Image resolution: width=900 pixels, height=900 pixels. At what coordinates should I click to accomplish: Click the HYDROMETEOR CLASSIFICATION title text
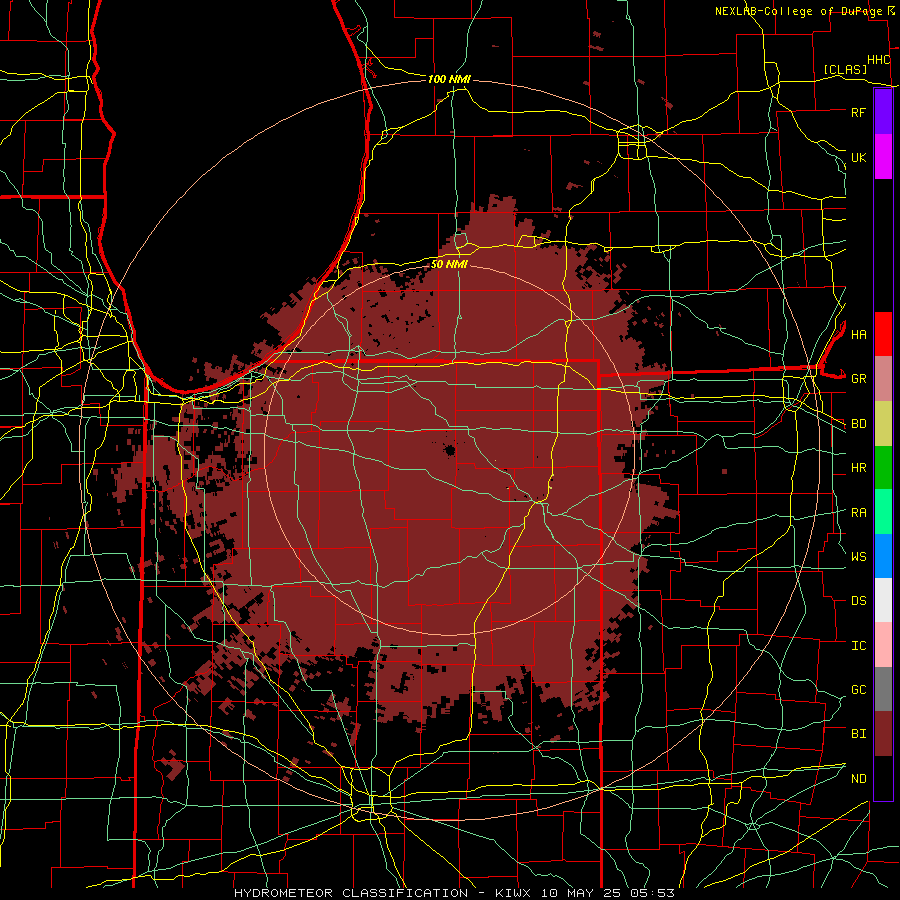click(351, 893)
